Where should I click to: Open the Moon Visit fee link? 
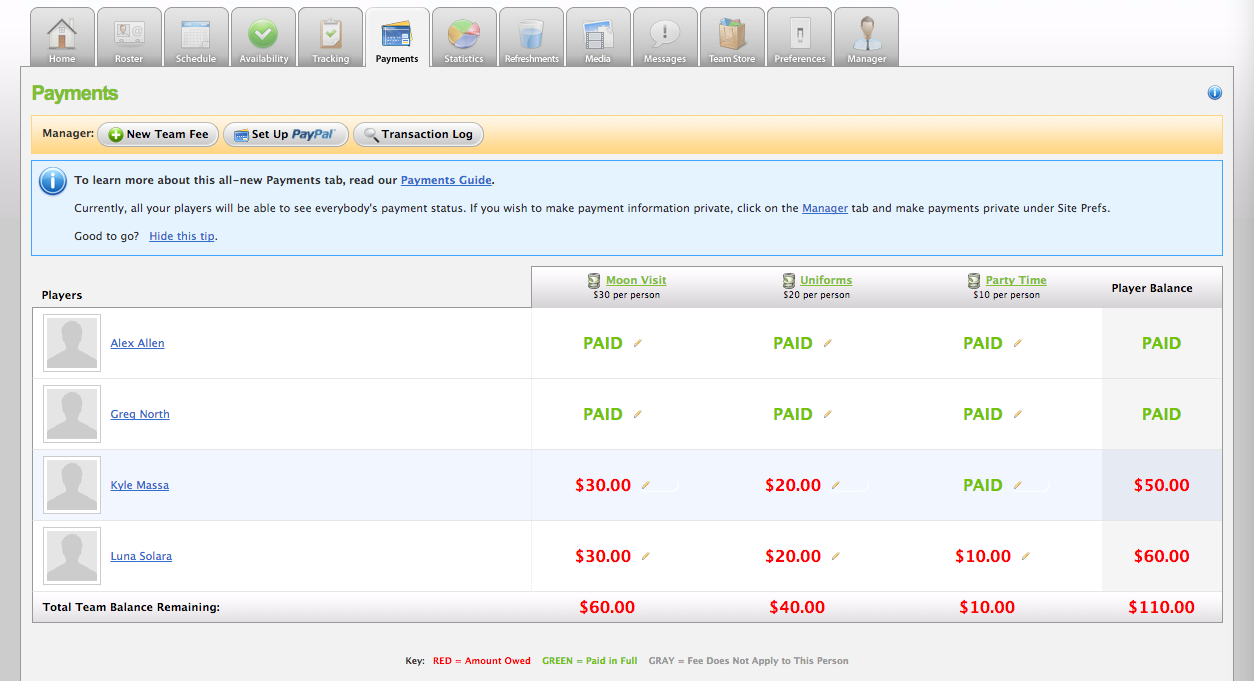point(636,280)
